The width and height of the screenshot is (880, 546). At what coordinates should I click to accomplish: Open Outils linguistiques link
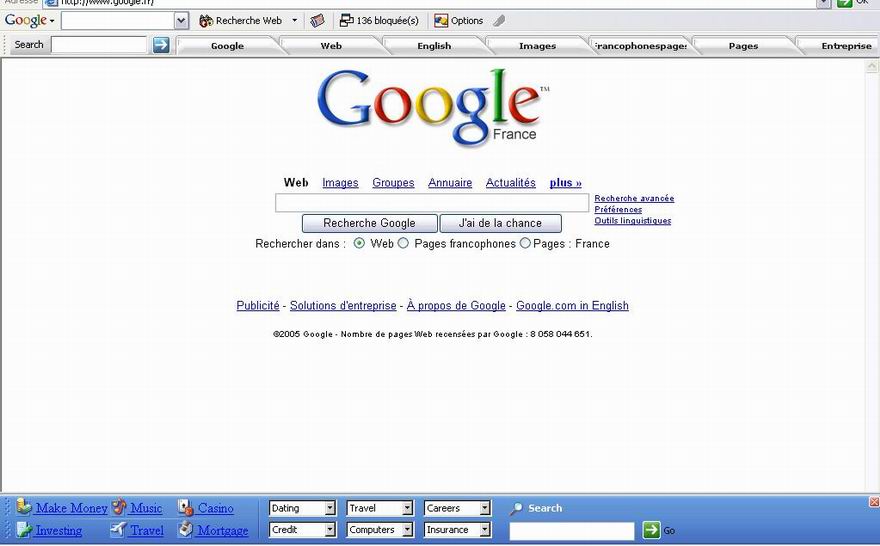click(632, 221)
